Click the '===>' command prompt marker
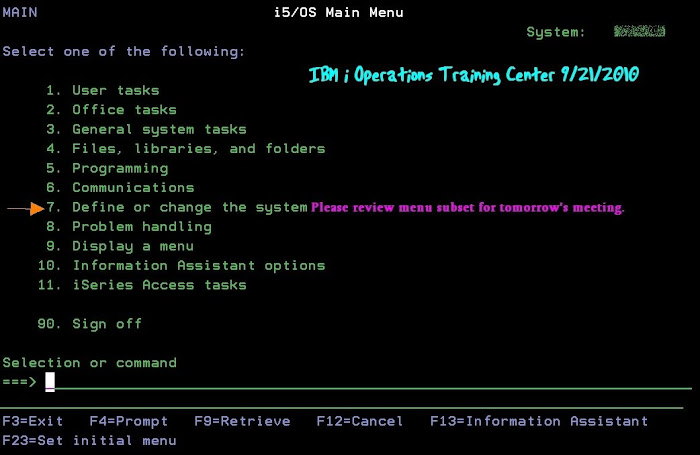The height and width of the screenshot is (455, 700). point(19,382)
